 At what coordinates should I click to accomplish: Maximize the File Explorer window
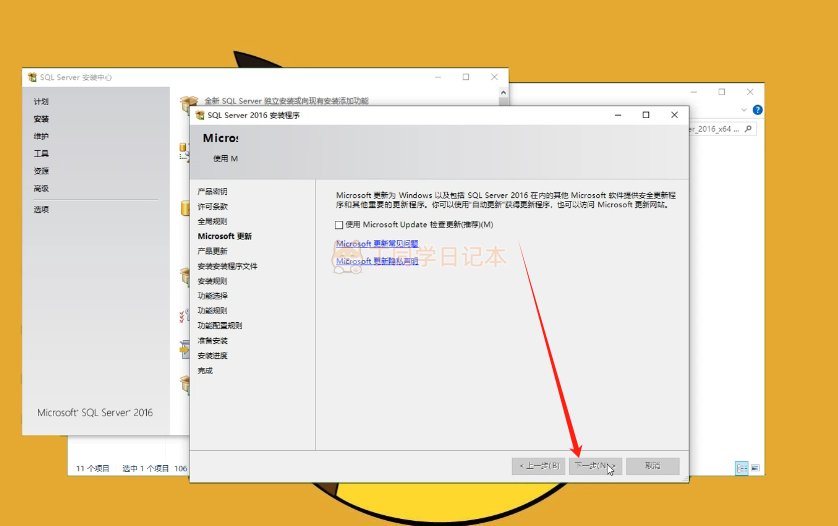[722, 92]
